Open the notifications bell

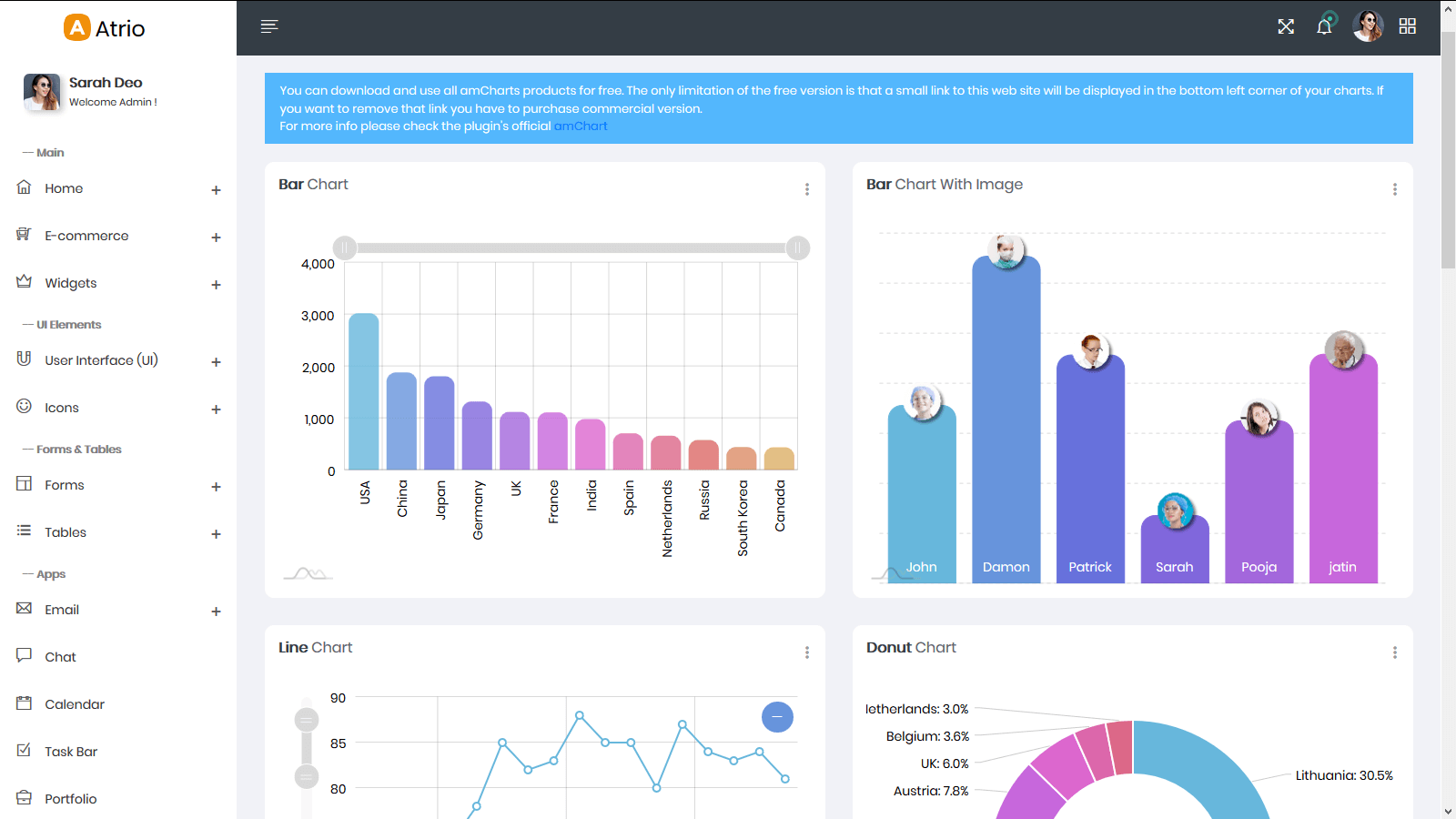coord(1324,26)
